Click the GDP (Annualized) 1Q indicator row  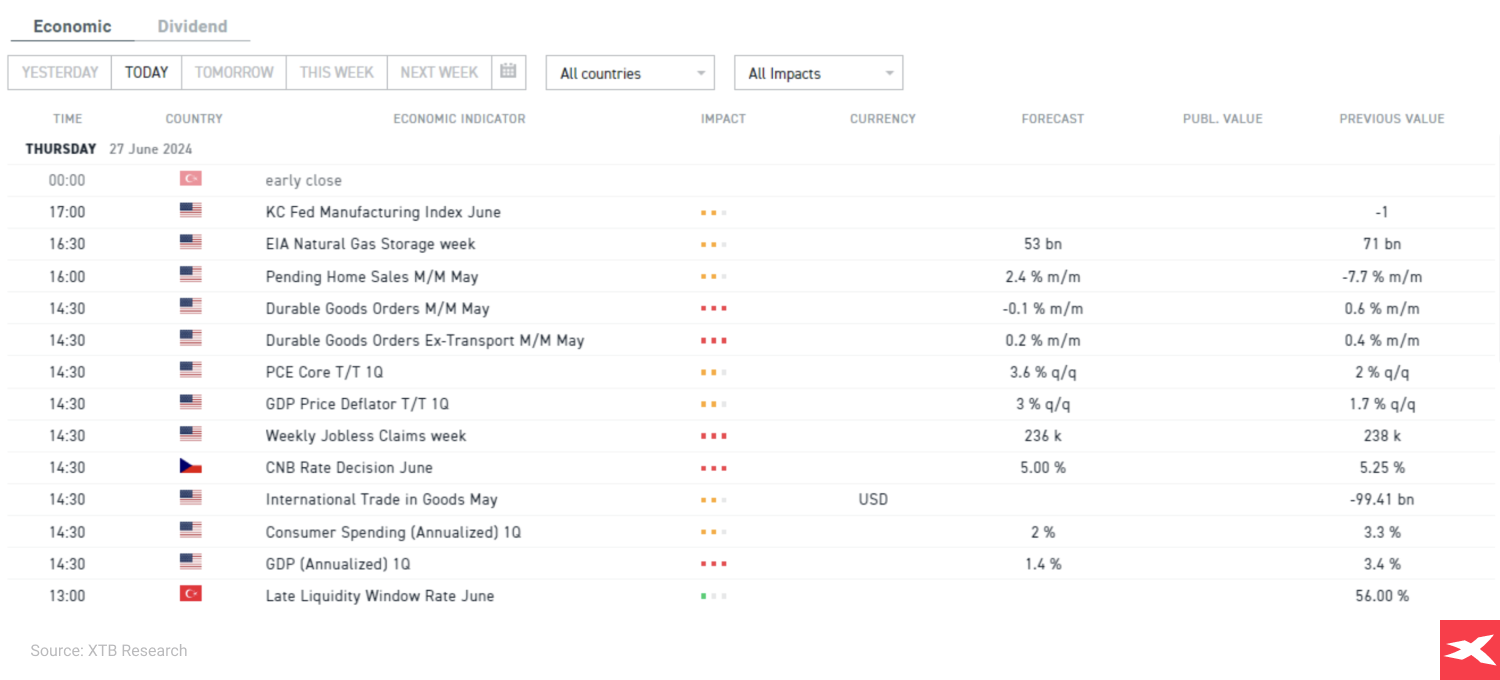click(x=338, y=564)
